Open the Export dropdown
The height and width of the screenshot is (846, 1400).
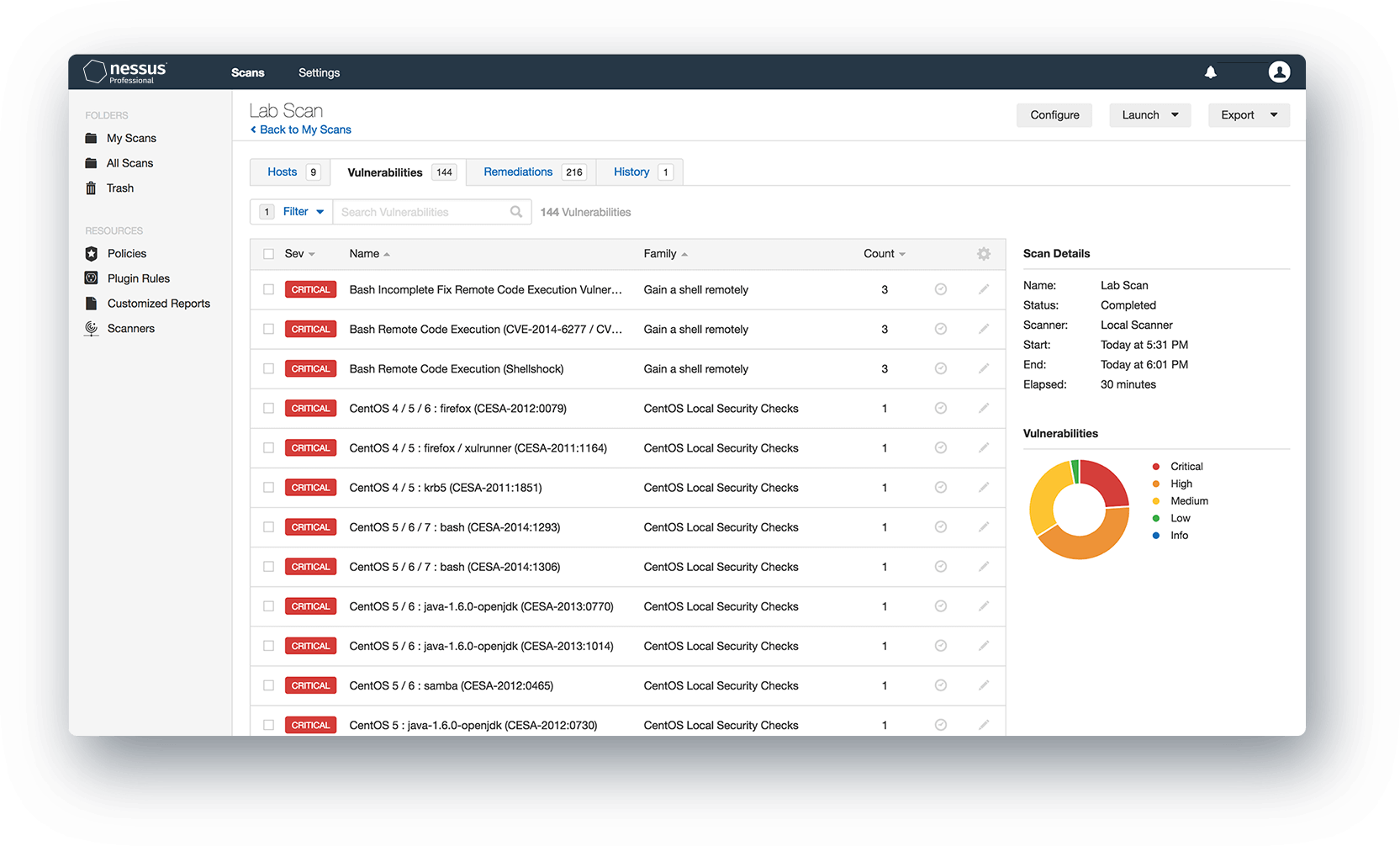tap(1249, 115)
